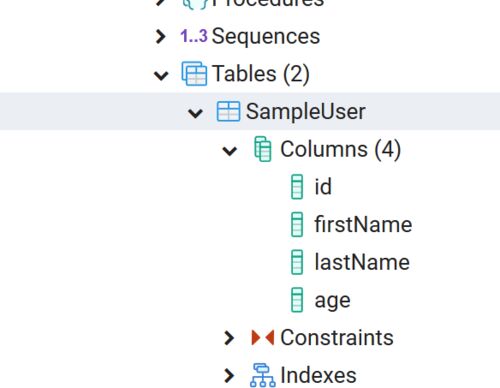Image resolution: width=500 pixels, height=388 pixels.
Task: Click the Tables group icon
Action: [x=194, y=74]
